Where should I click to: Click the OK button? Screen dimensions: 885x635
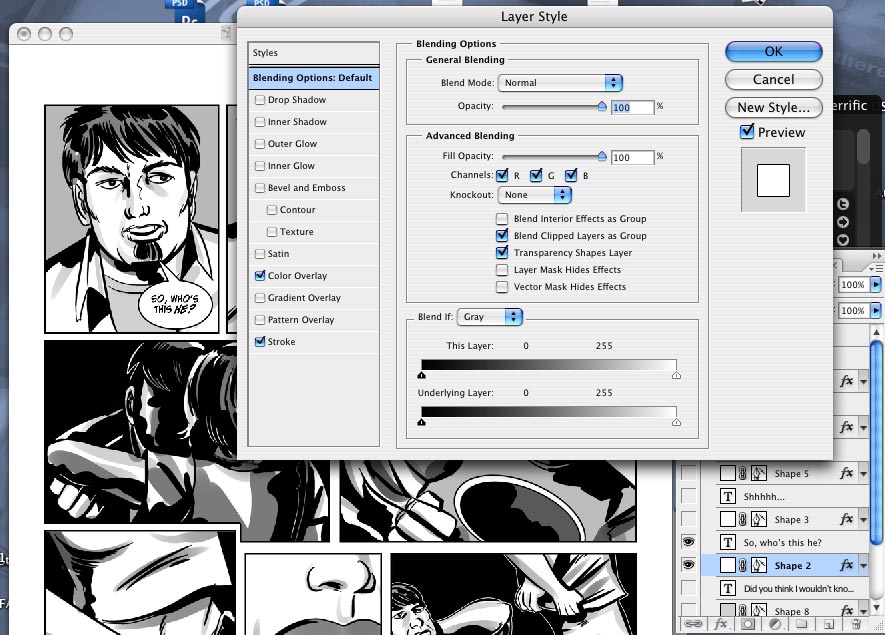point(773,51)
